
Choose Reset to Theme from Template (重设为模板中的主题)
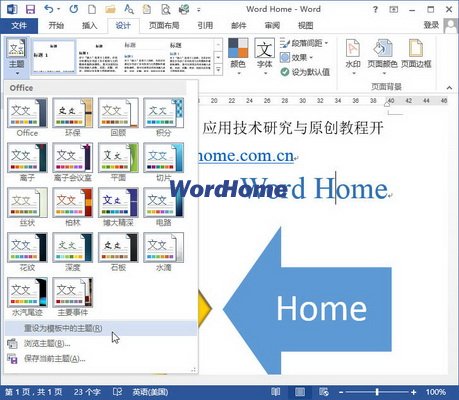(x=101, y=328)
